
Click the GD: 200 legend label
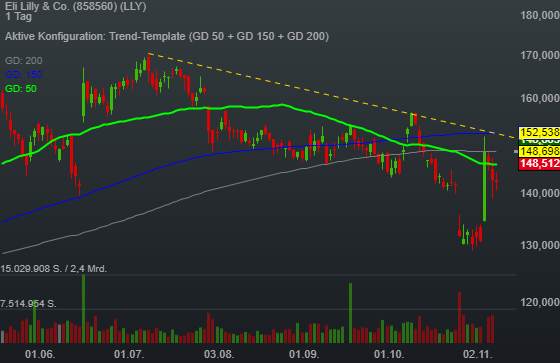pos(24,61)
